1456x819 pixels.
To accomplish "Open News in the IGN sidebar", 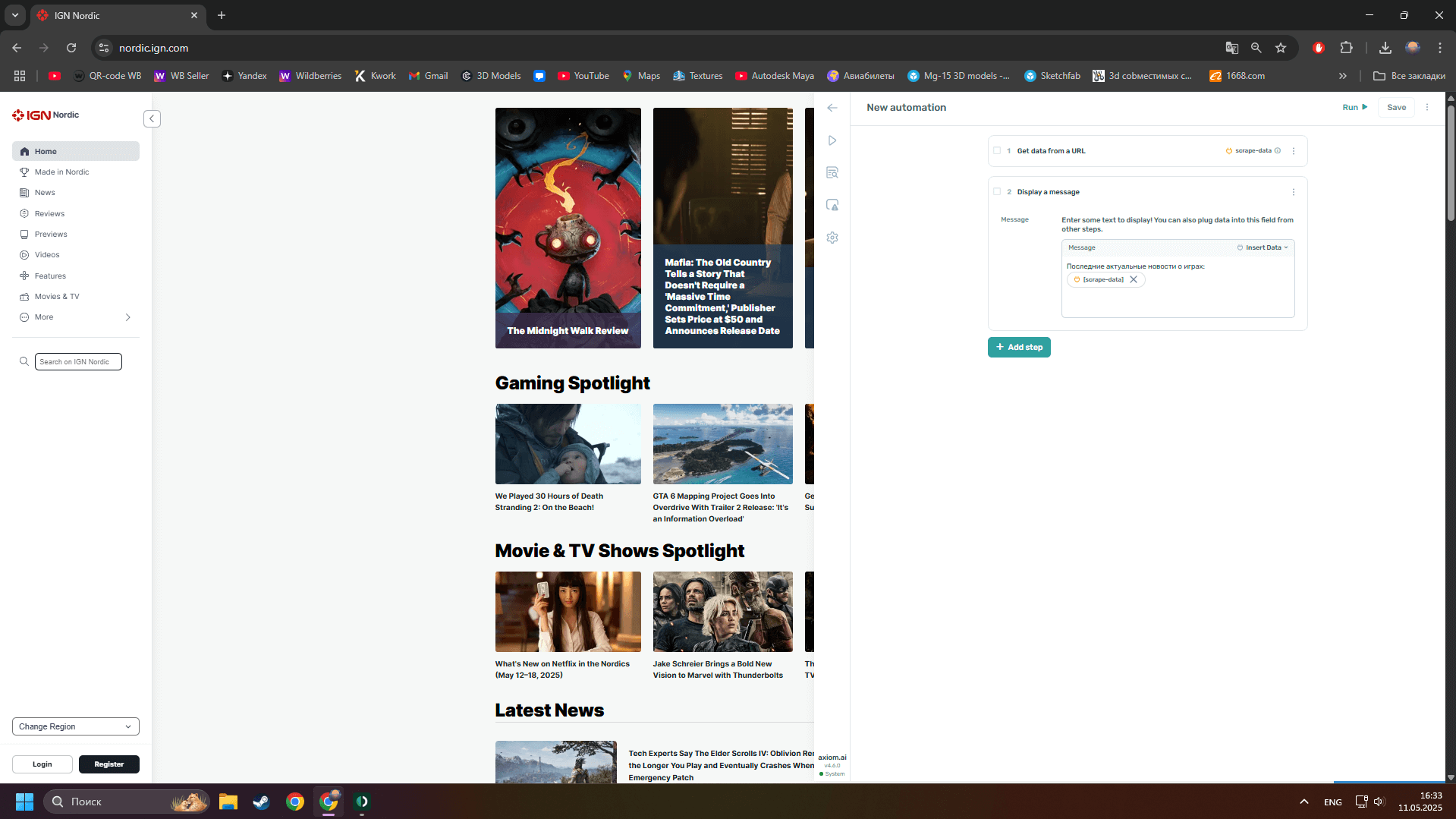I will [x=76, y=193].
